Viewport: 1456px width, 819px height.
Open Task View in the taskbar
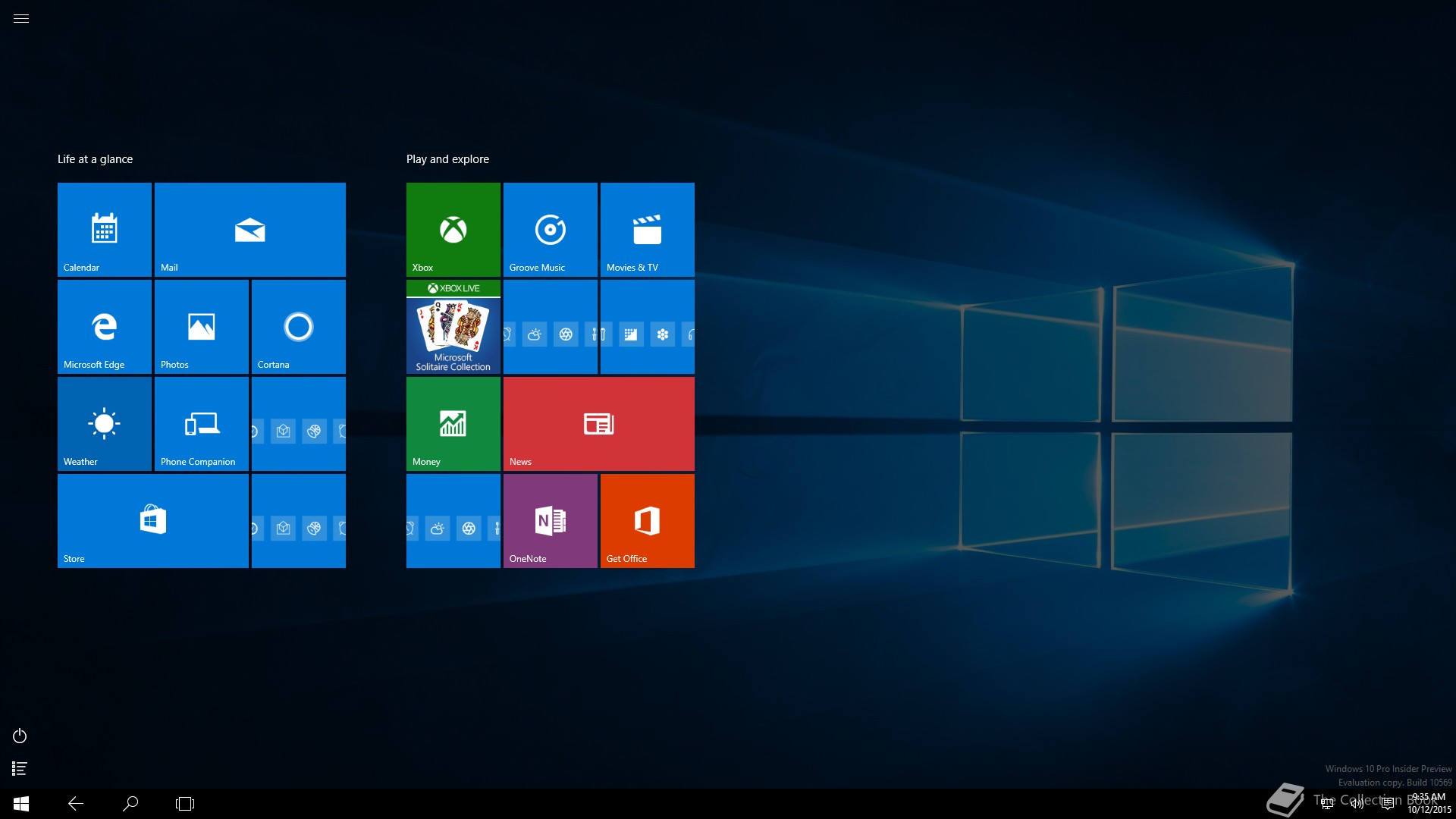185,804
